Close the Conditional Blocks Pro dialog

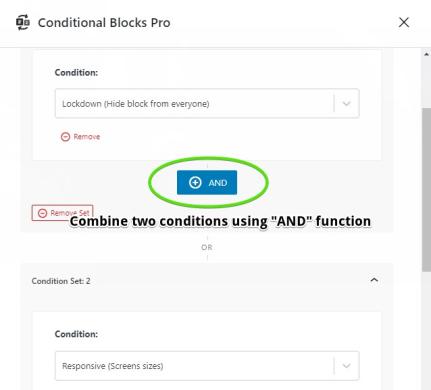pos(404,22)
